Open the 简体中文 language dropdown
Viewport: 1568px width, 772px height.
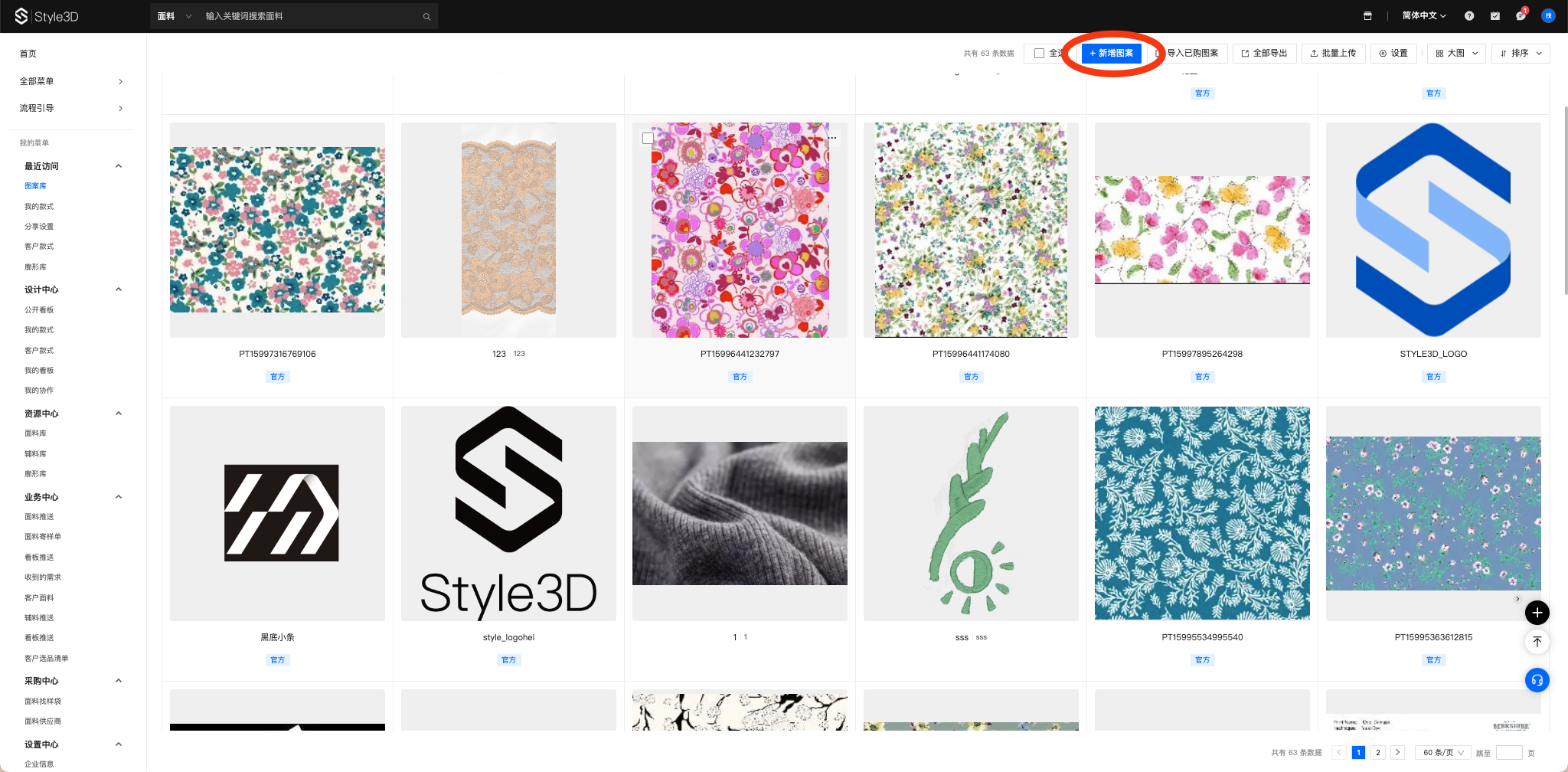(1424, 15)
